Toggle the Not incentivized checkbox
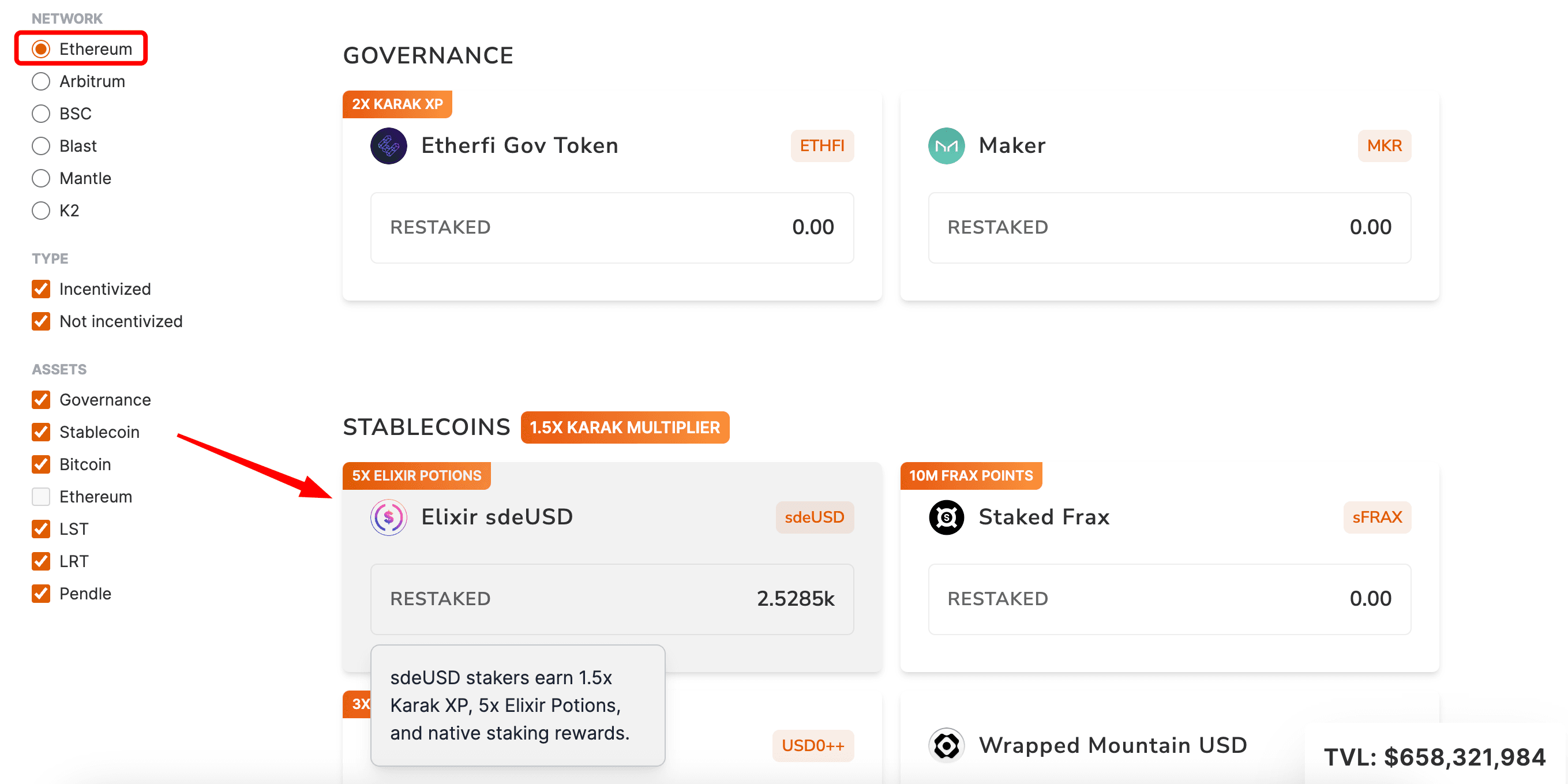 41,321
